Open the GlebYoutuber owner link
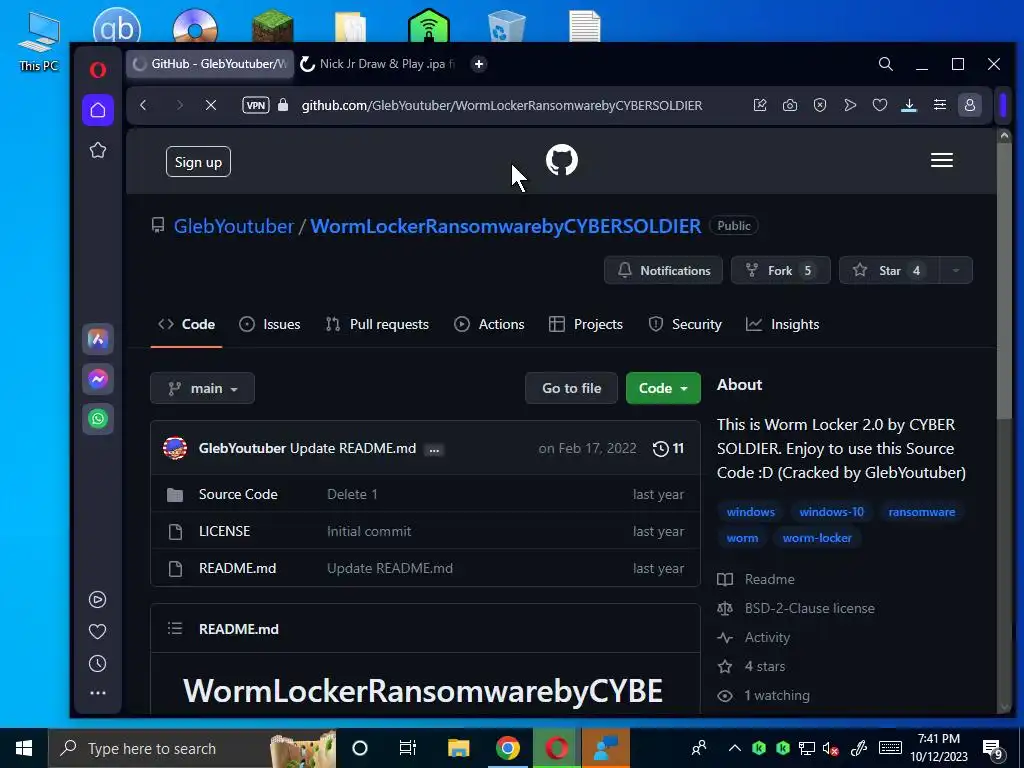Screen dimensions: 1024x768 [x=234, y=226]
